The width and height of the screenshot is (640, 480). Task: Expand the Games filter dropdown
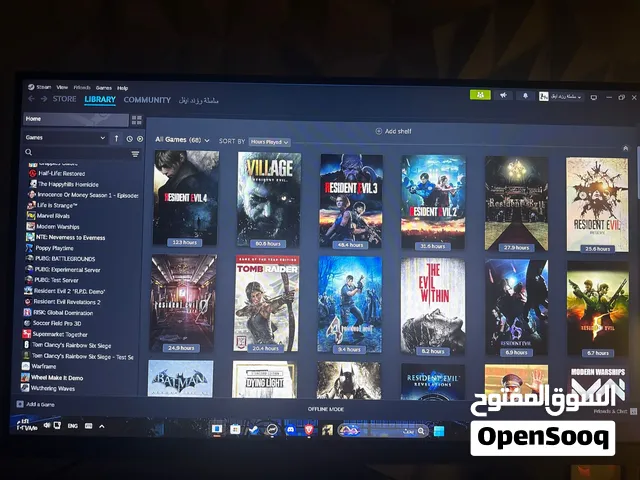tap(65, 138)
